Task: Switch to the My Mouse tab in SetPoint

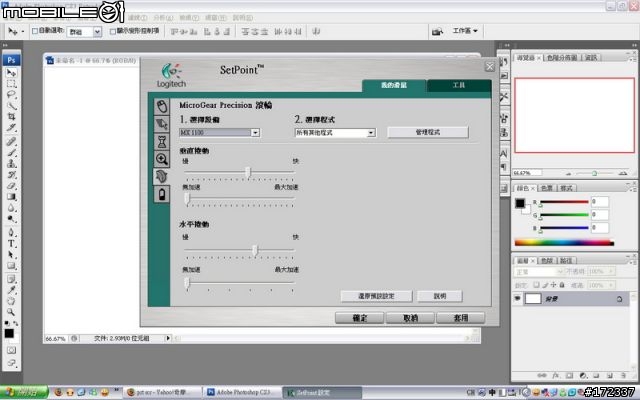Action: point(394,85)
